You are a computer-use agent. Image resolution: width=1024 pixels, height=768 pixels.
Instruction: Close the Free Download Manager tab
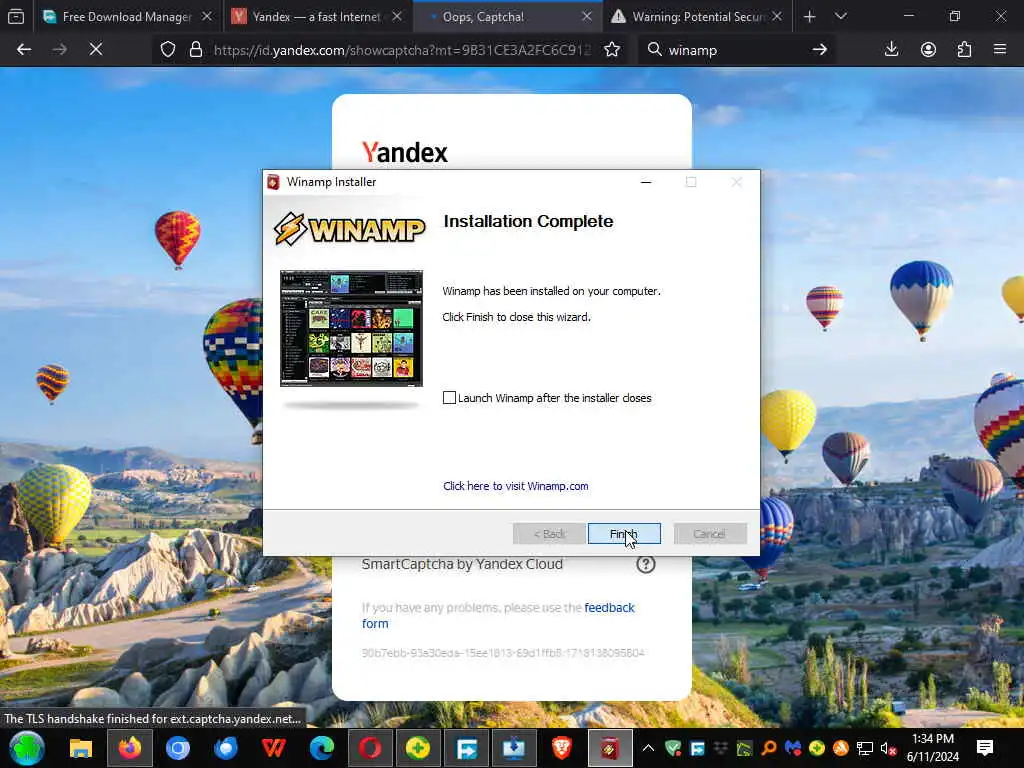tap(207, 16)
